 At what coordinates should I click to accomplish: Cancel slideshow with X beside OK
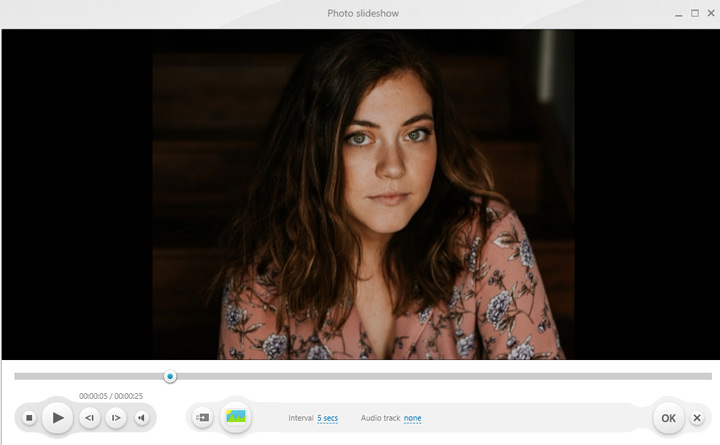click(x=697, y=418)
